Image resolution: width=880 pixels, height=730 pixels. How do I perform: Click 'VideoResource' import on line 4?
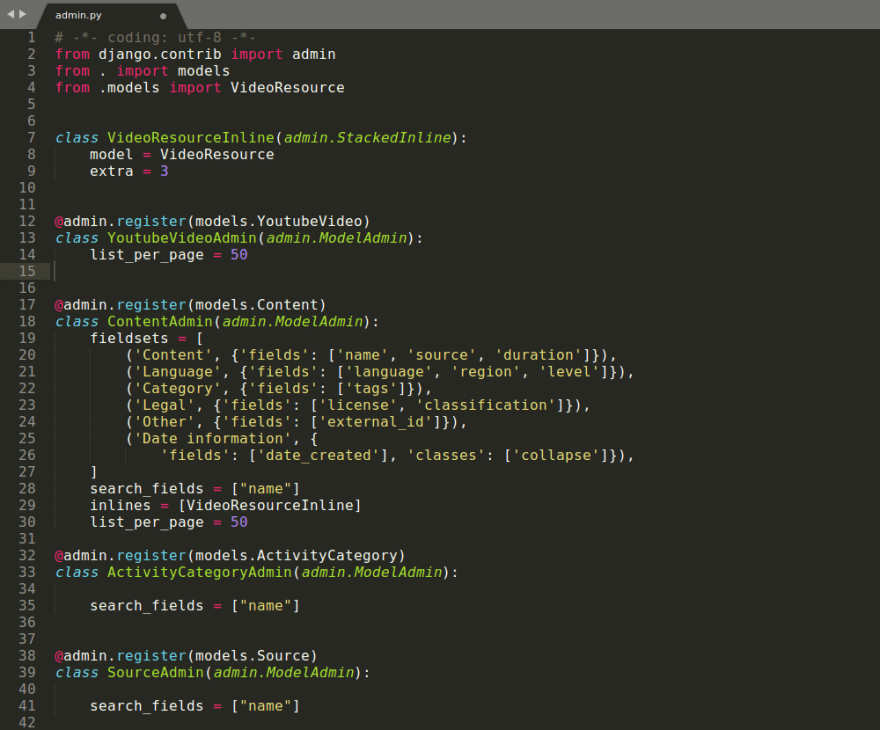(x=287, y=88)
